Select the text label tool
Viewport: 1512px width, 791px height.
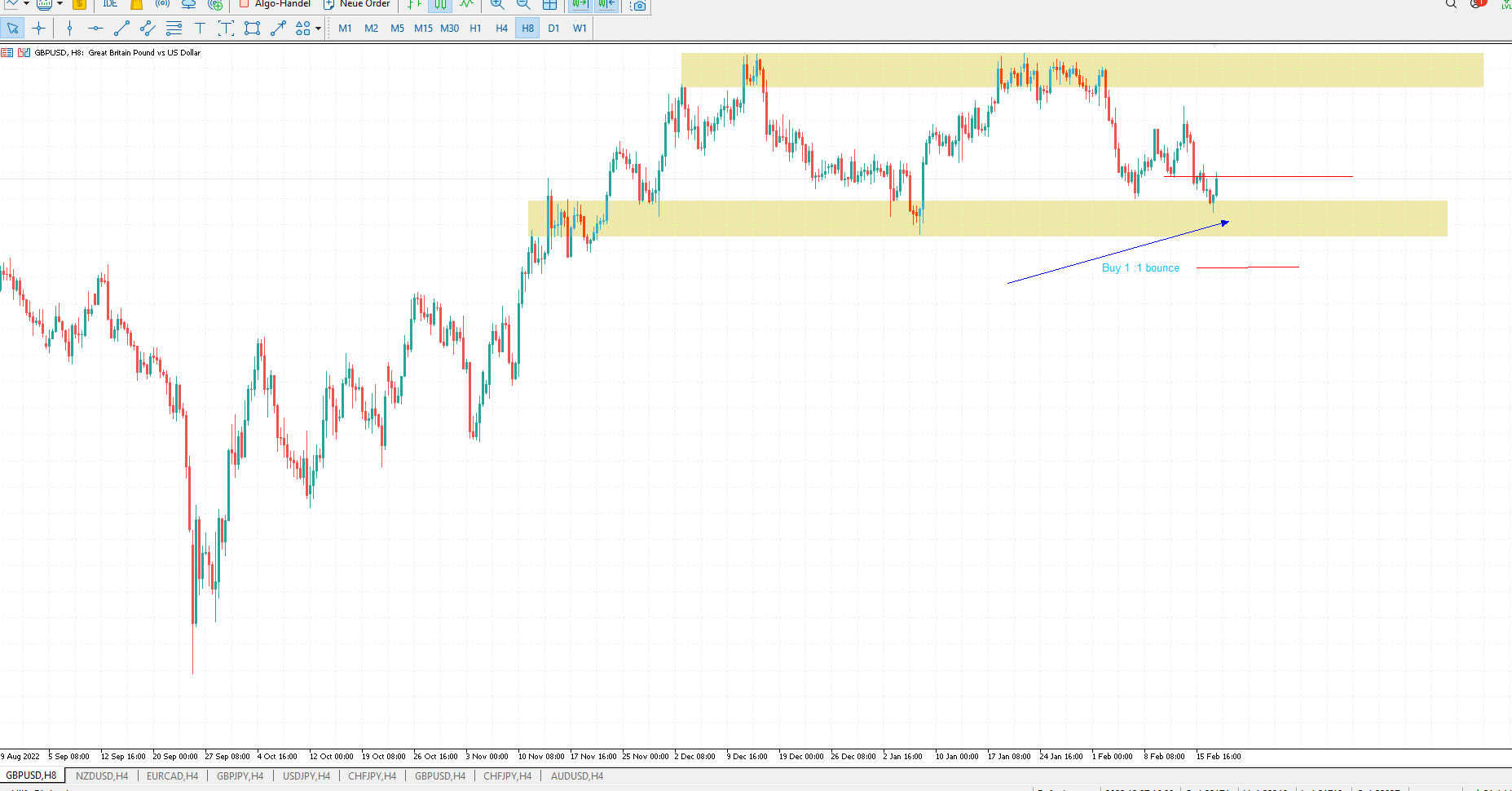tap(226, 29)
